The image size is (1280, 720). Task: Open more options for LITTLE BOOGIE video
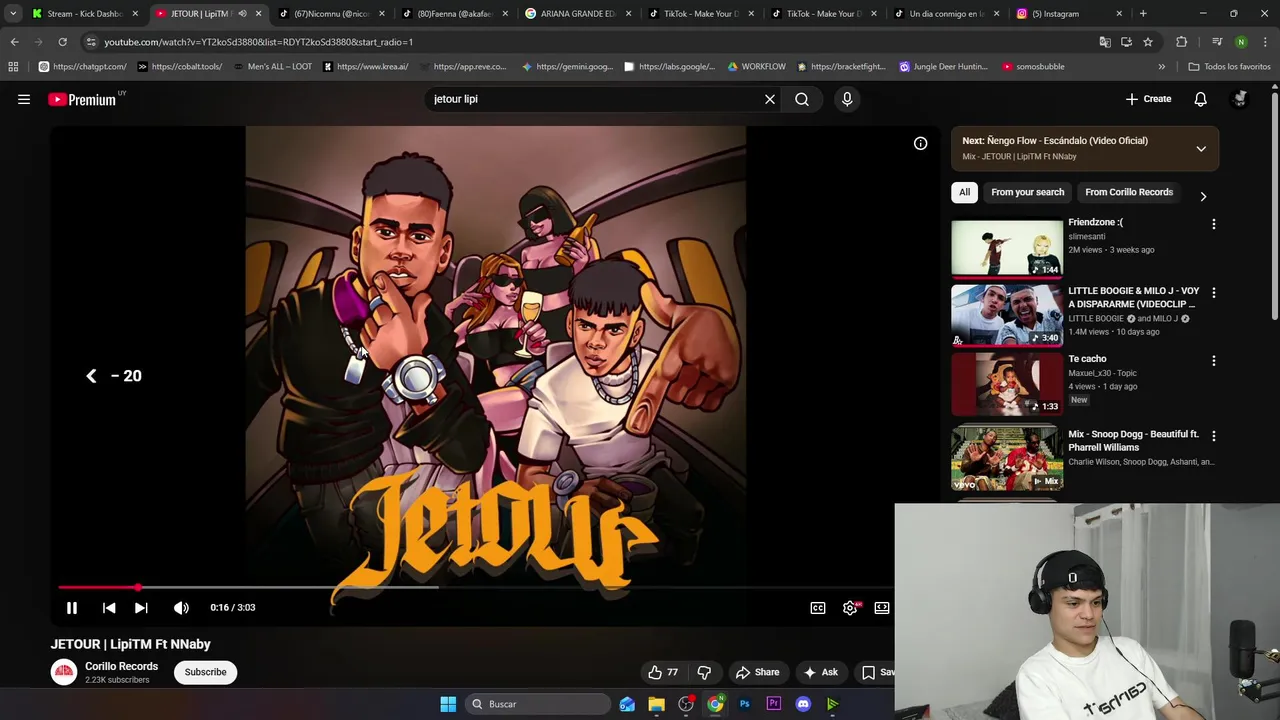(x=1214, y=293)
